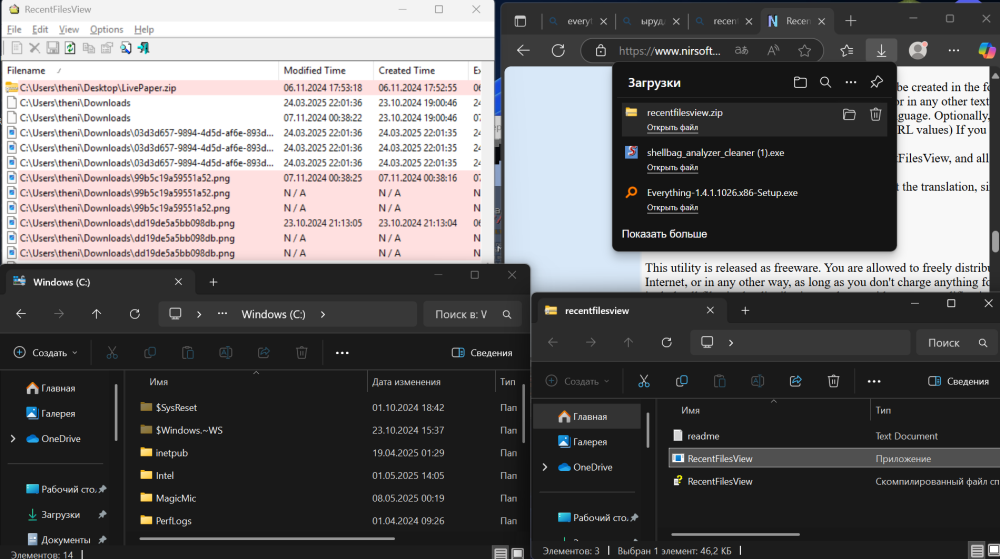Open the Options menu in RecentFilesView
Viewport: 1000px width, 559px height.
[107, 29]
